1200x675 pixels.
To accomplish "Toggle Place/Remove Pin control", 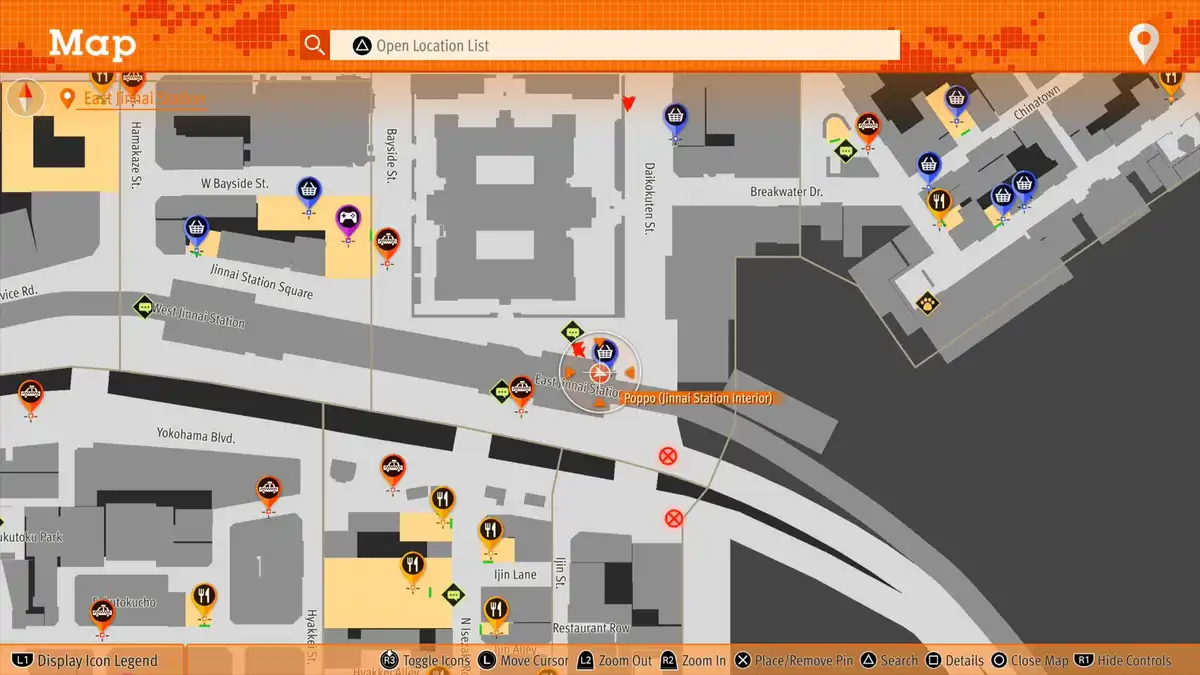I will pos(796,660).
